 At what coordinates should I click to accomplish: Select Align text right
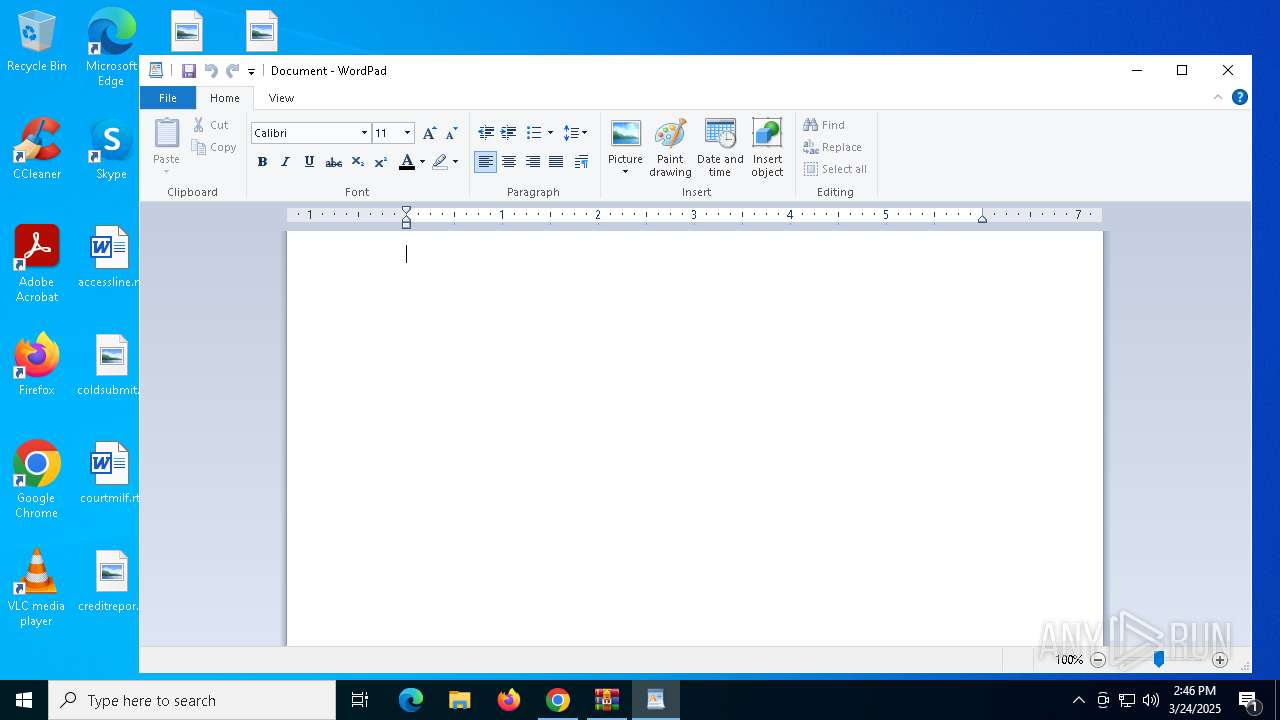pos(533,162)
